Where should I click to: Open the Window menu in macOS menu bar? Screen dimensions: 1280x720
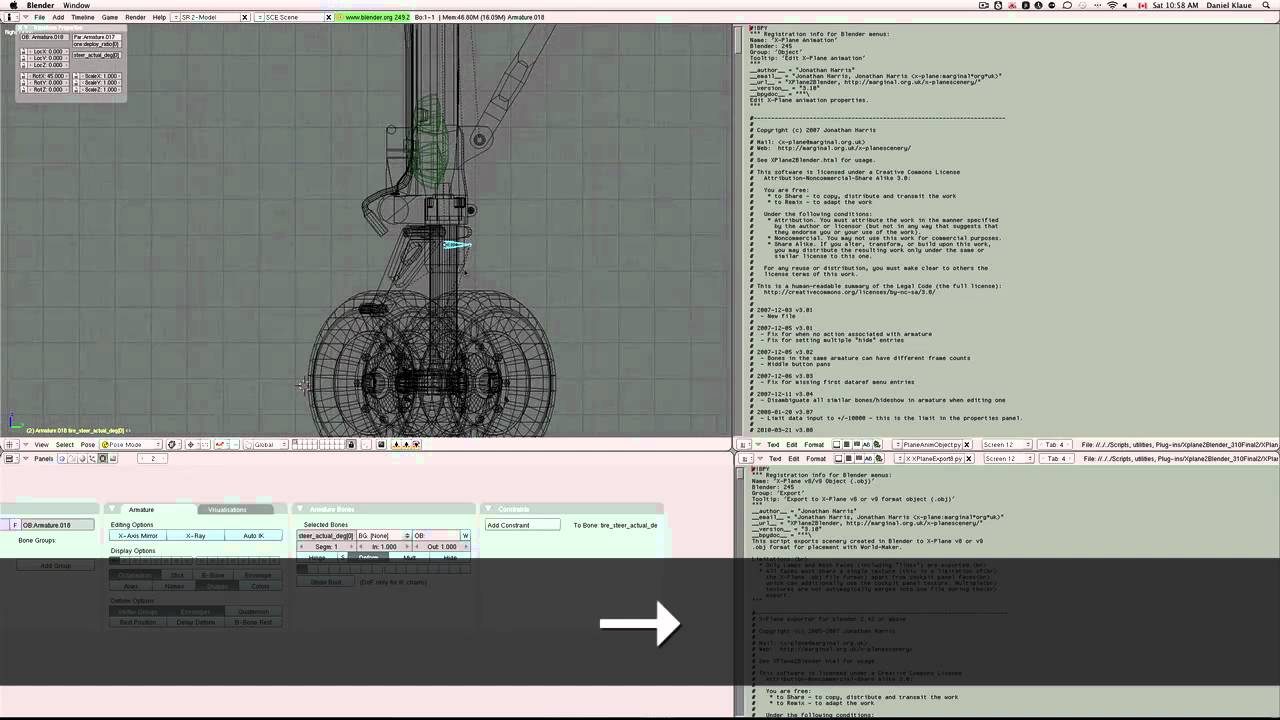[x=76, y=5]
